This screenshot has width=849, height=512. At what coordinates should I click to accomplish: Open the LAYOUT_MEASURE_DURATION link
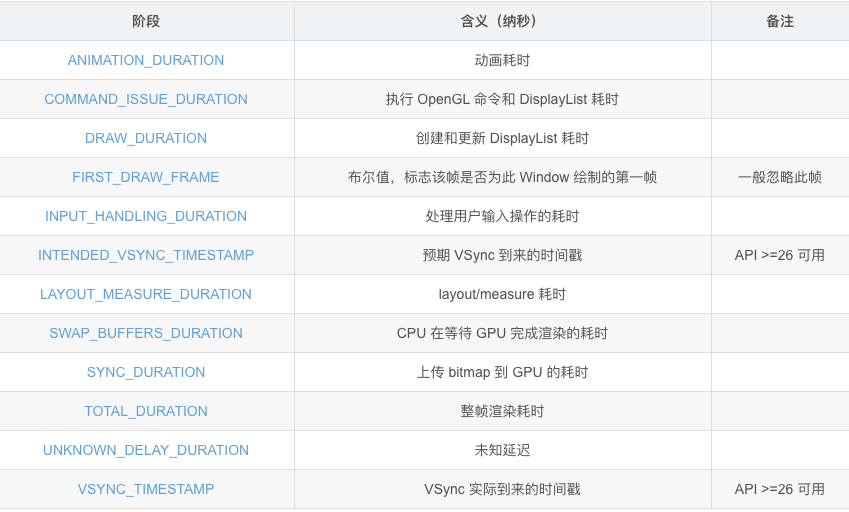[146, 294]
